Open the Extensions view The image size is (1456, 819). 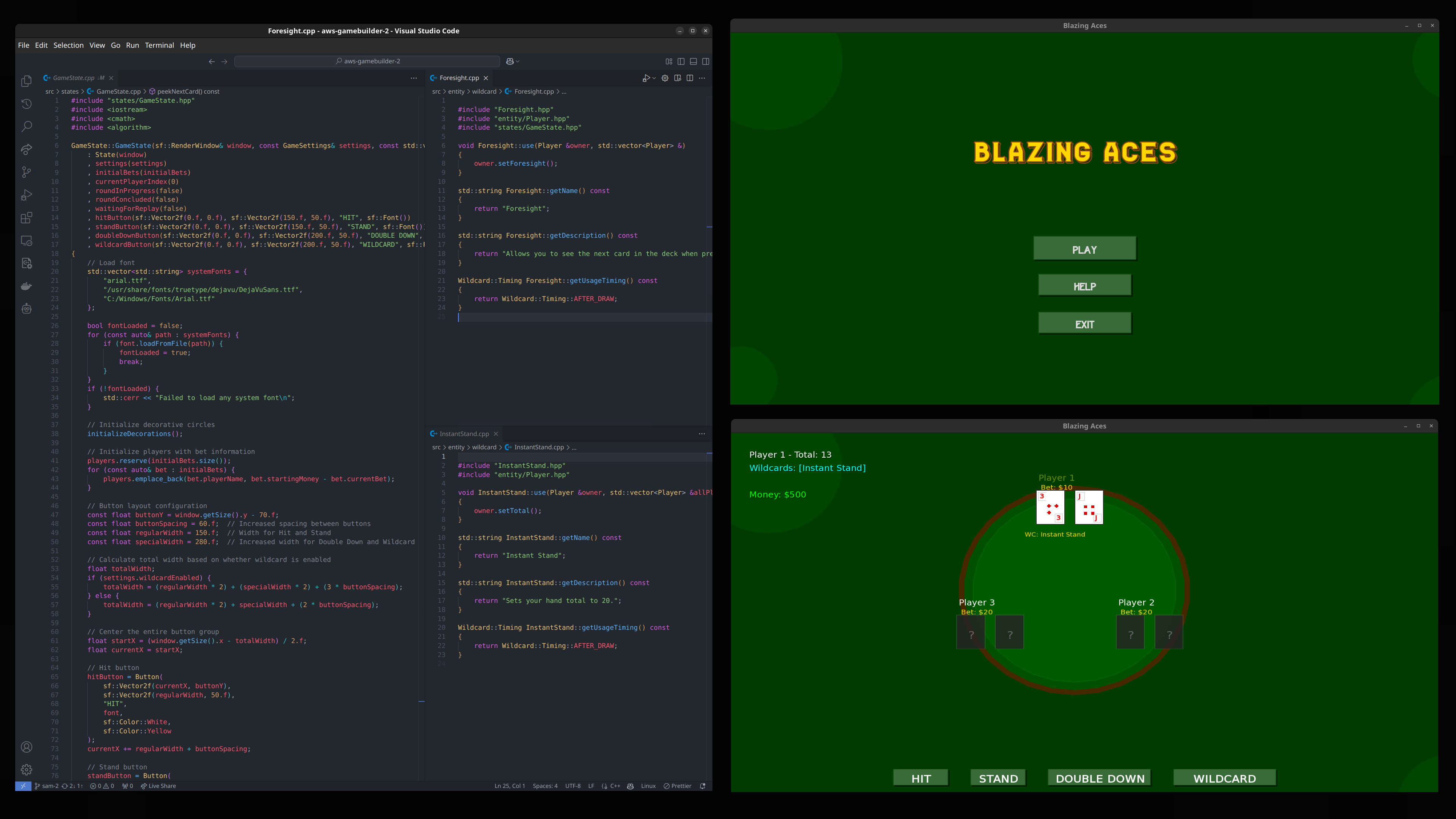[26, 218]
